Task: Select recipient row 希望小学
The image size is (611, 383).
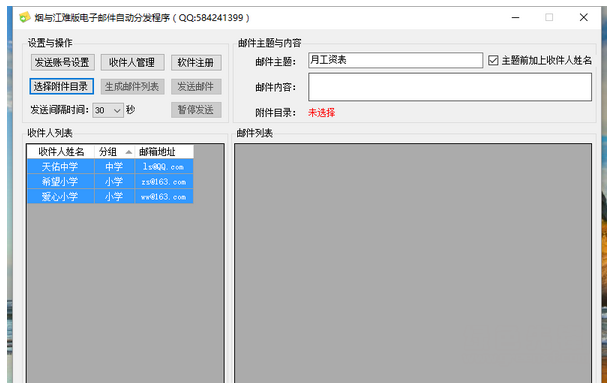Action: click(110, 181)
